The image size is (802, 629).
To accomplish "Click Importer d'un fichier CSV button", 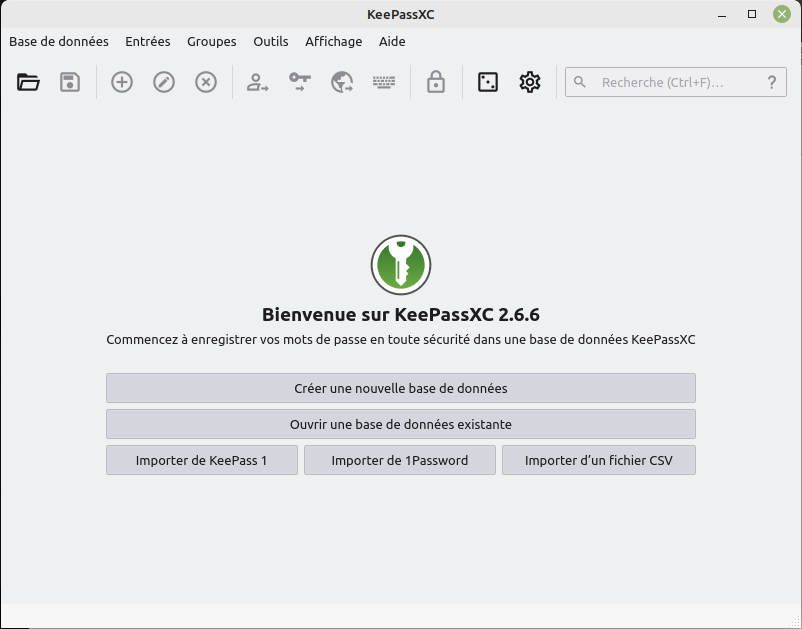I will (x=599, y=460).
